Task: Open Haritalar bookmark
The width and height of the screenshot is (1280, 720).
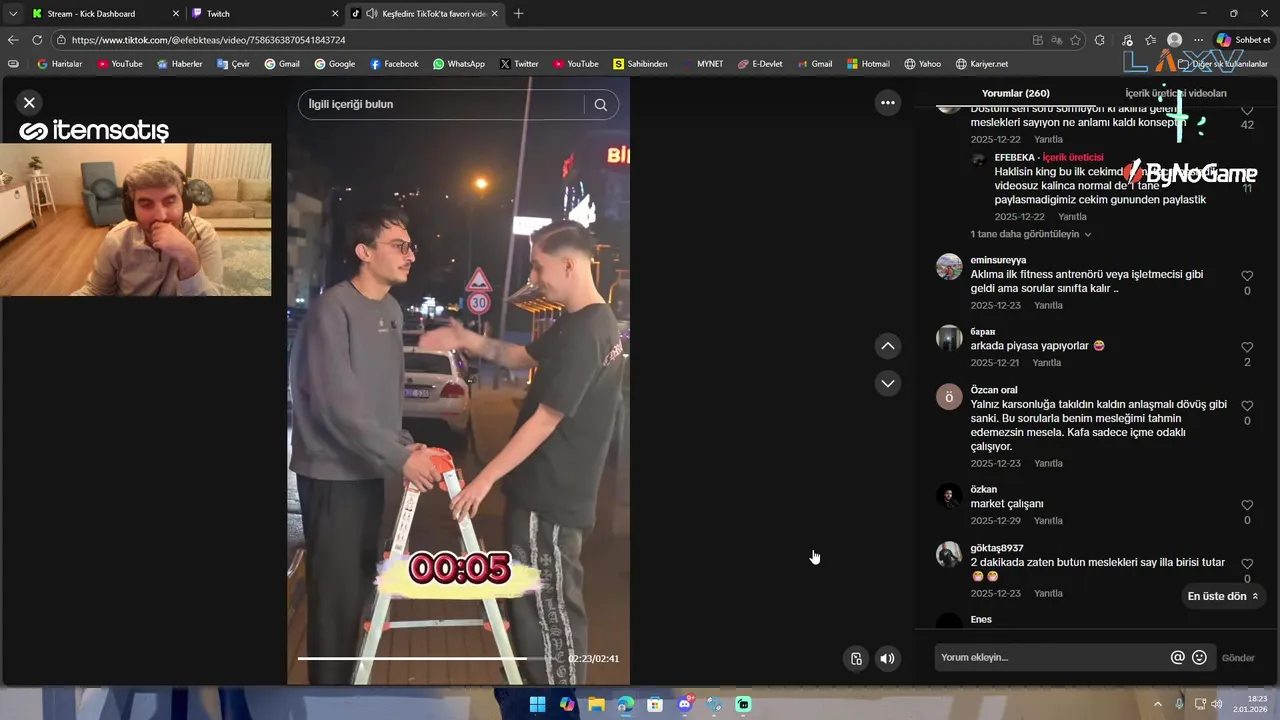Action: [x=60, y=64]
